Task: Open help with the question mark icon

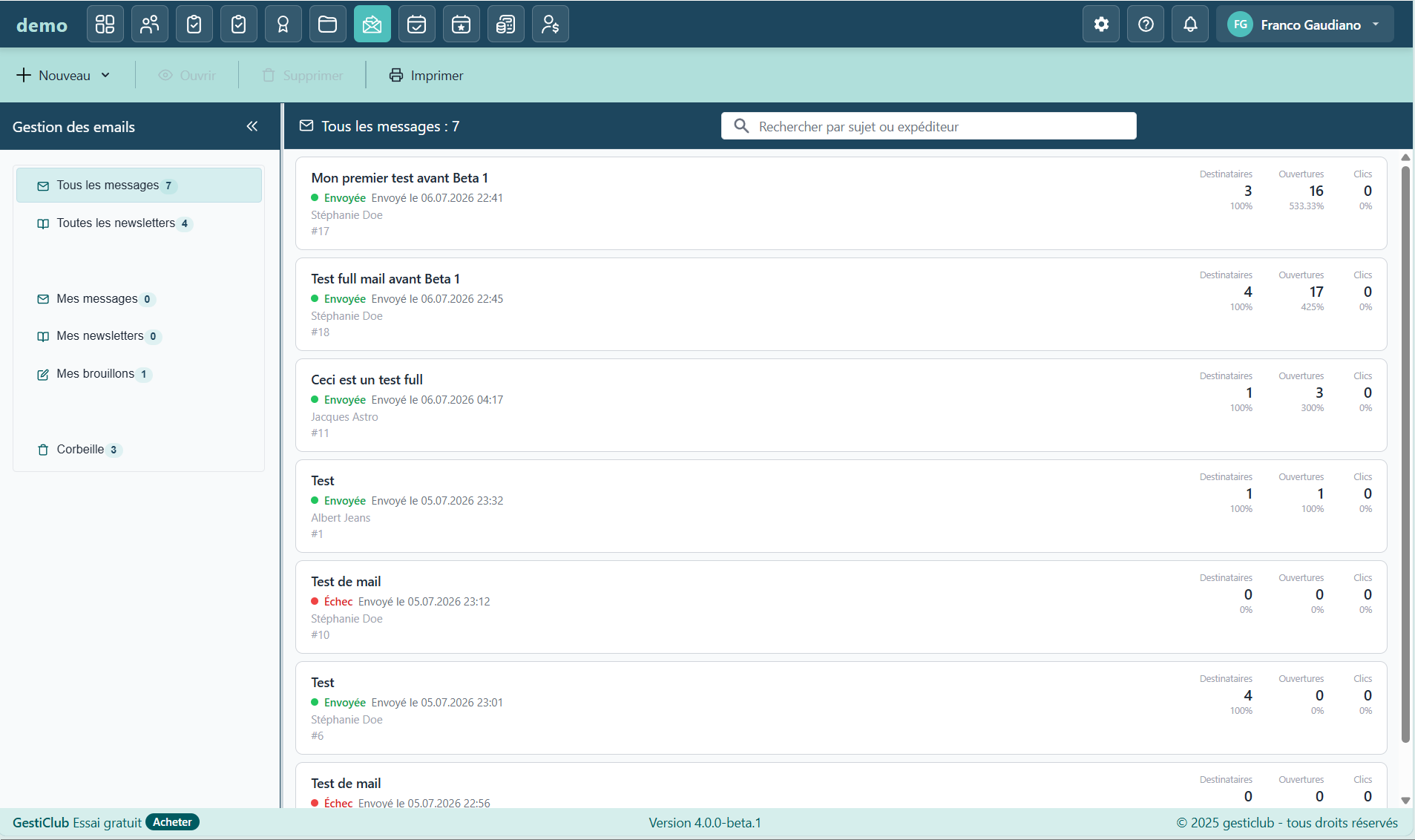Action: pyautogui.click(x=1146, y=24)
